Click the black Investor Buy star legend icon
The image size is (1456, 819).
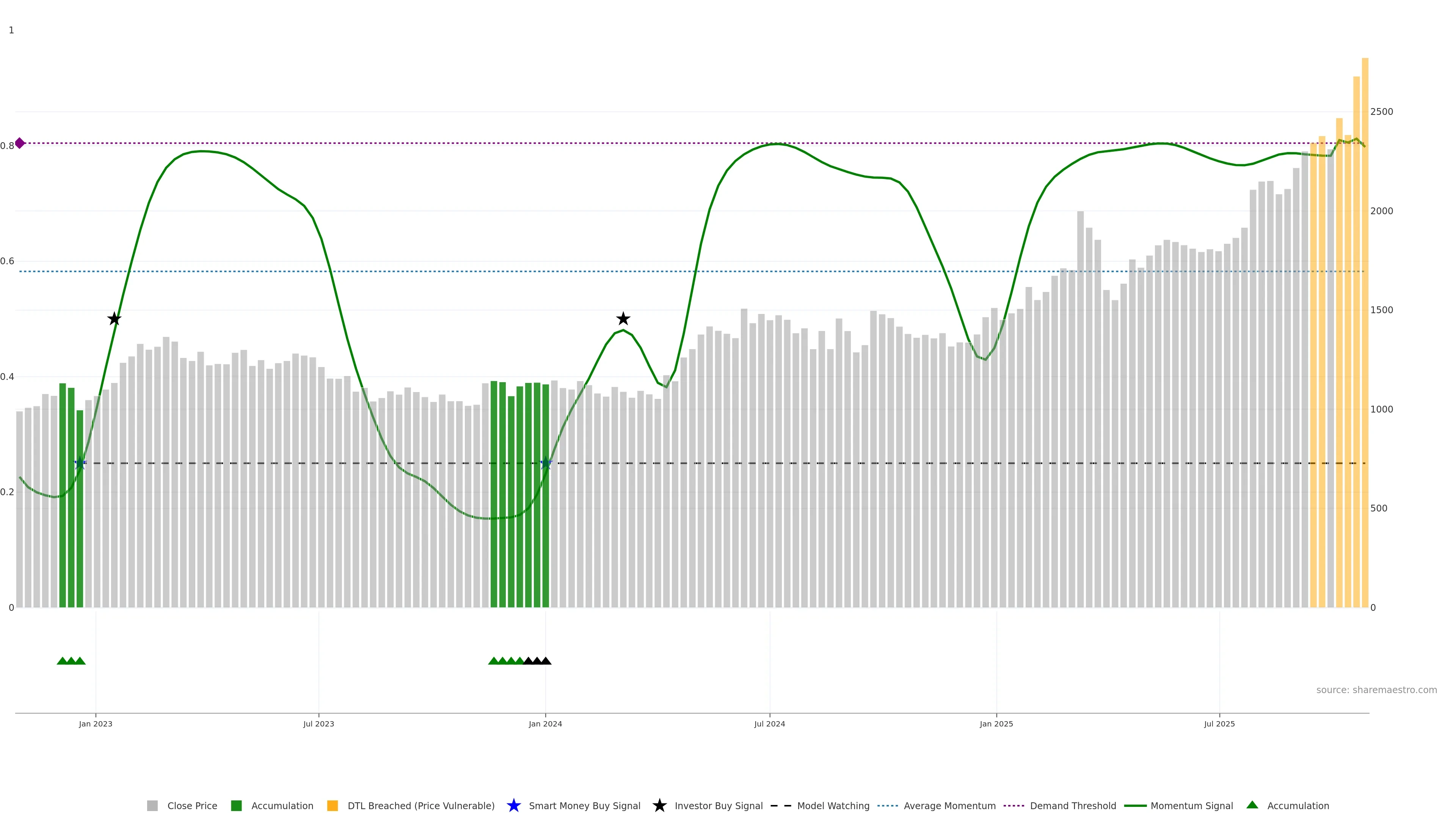pos(659,805)
